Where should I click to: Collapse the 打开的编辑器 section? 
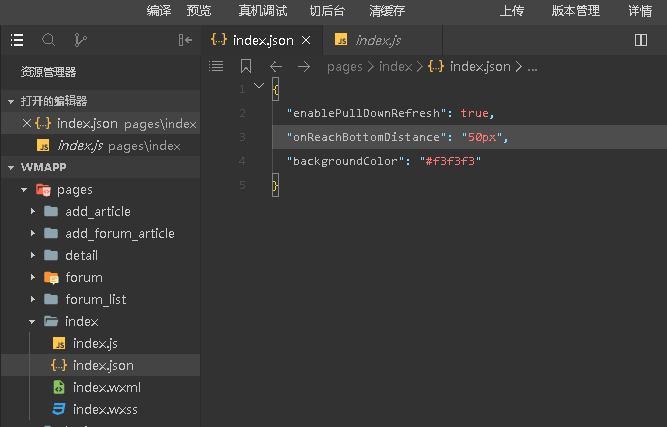point(11,101)
